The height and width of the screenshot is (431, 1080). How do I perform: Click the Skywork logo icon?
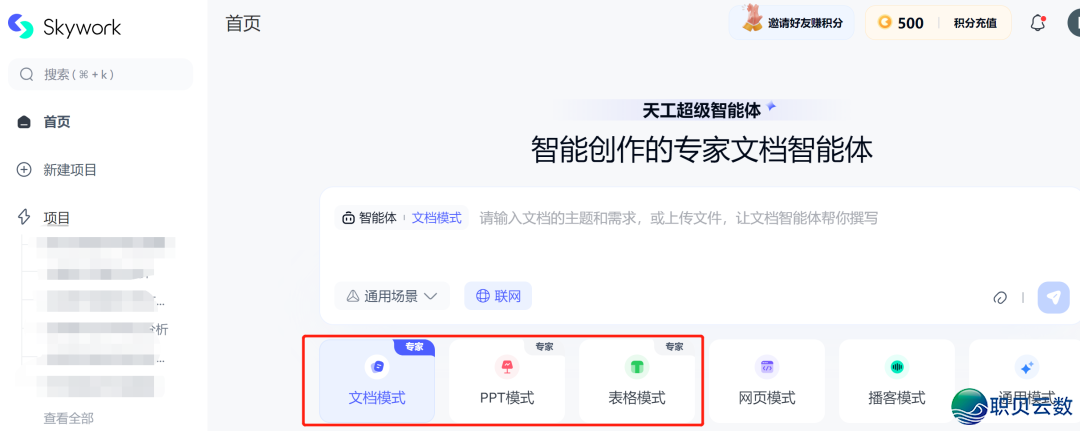[21, 26]
